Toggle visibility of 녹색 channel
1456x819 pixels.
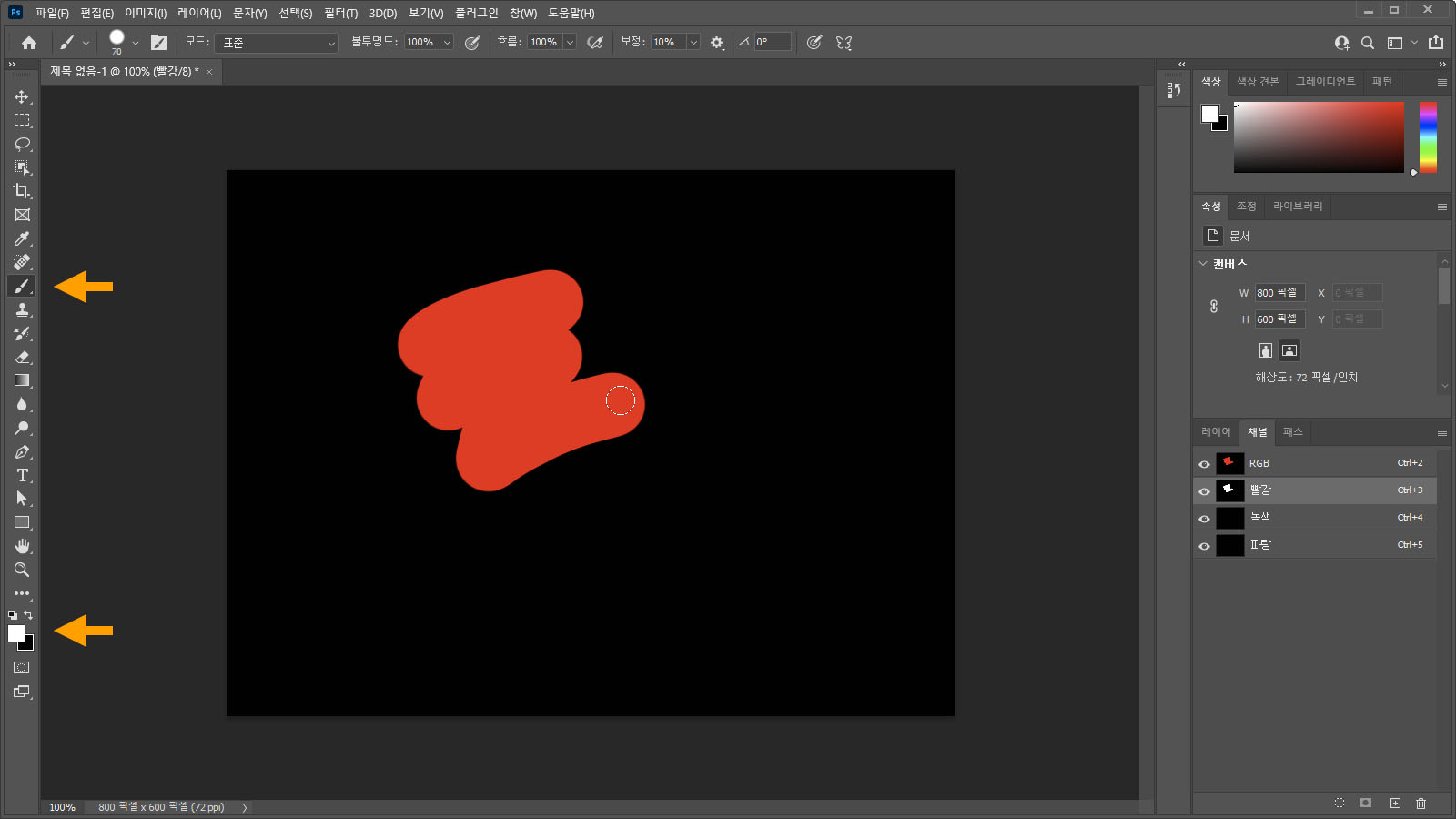coord(1204,519)
